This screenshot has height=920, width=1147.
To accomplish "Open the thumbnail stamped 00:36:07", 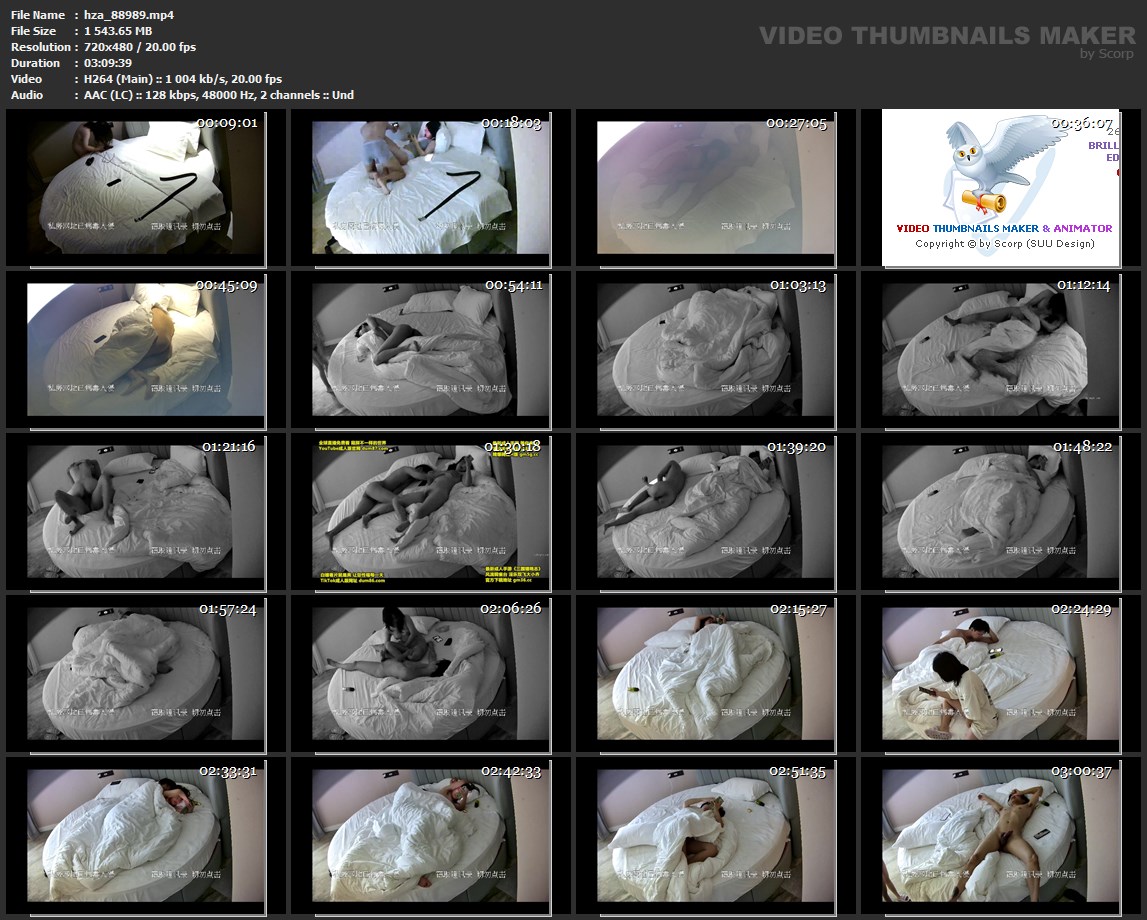I will 1000,188.
